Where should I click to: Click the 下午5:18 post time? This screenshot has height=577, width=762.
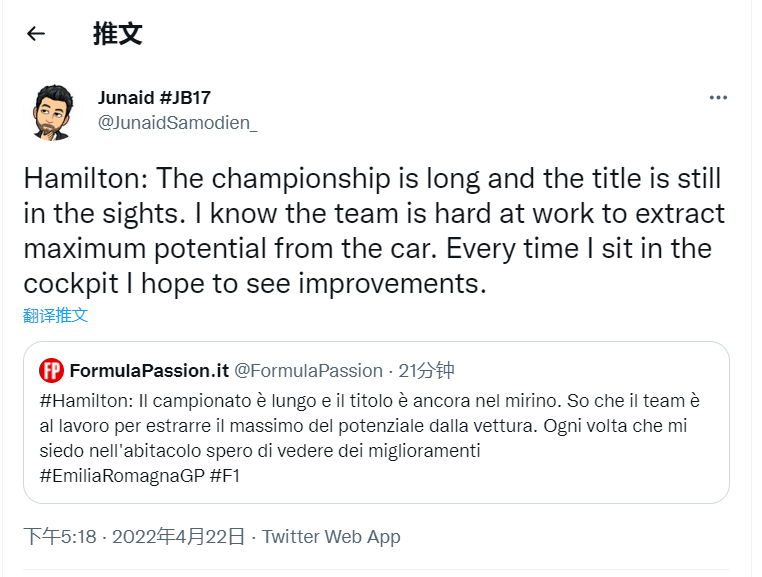tap(60, 537)
